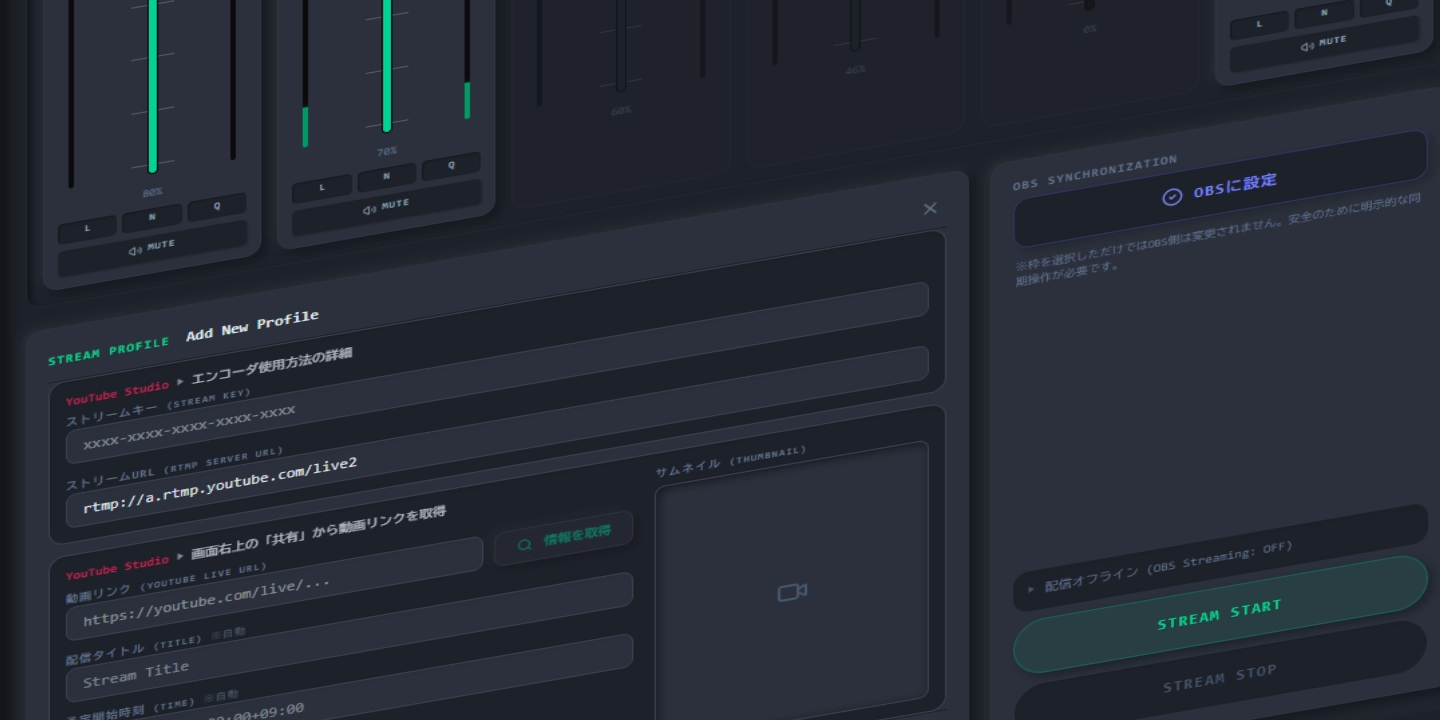Screen dimensions: 1440x720
Task: Toggle N on the 80% channel
Action: [x=152, y=216]
